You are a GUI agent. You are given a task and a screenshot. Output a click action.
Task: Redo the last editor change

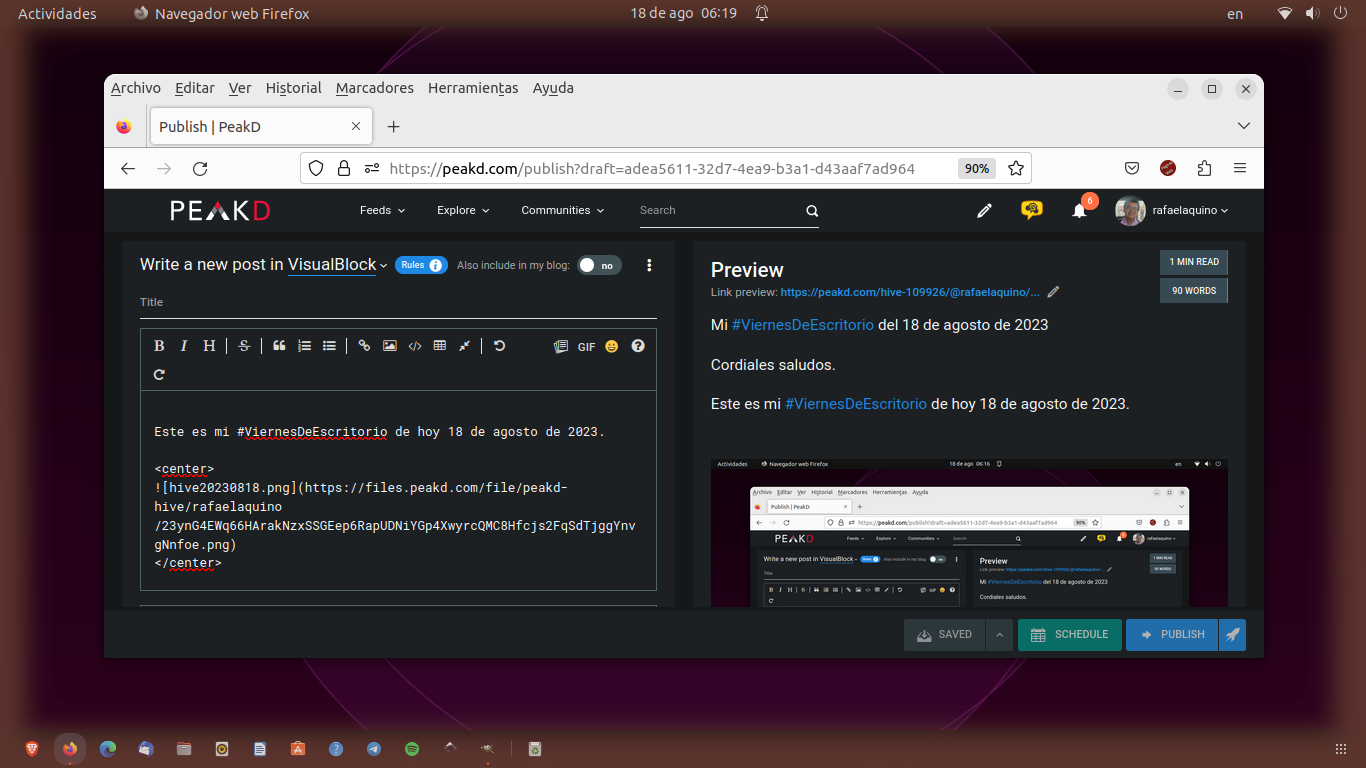pos(159,375)
